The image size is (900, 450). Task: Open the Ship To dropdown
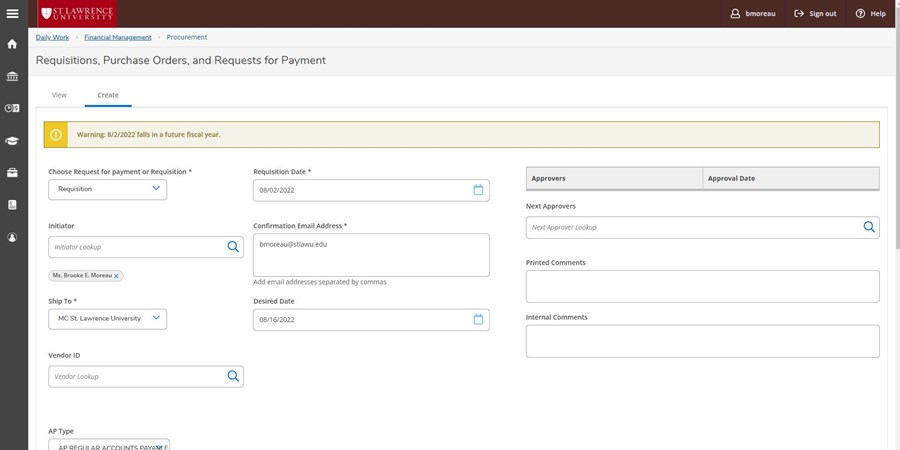[x=107, y=319]
